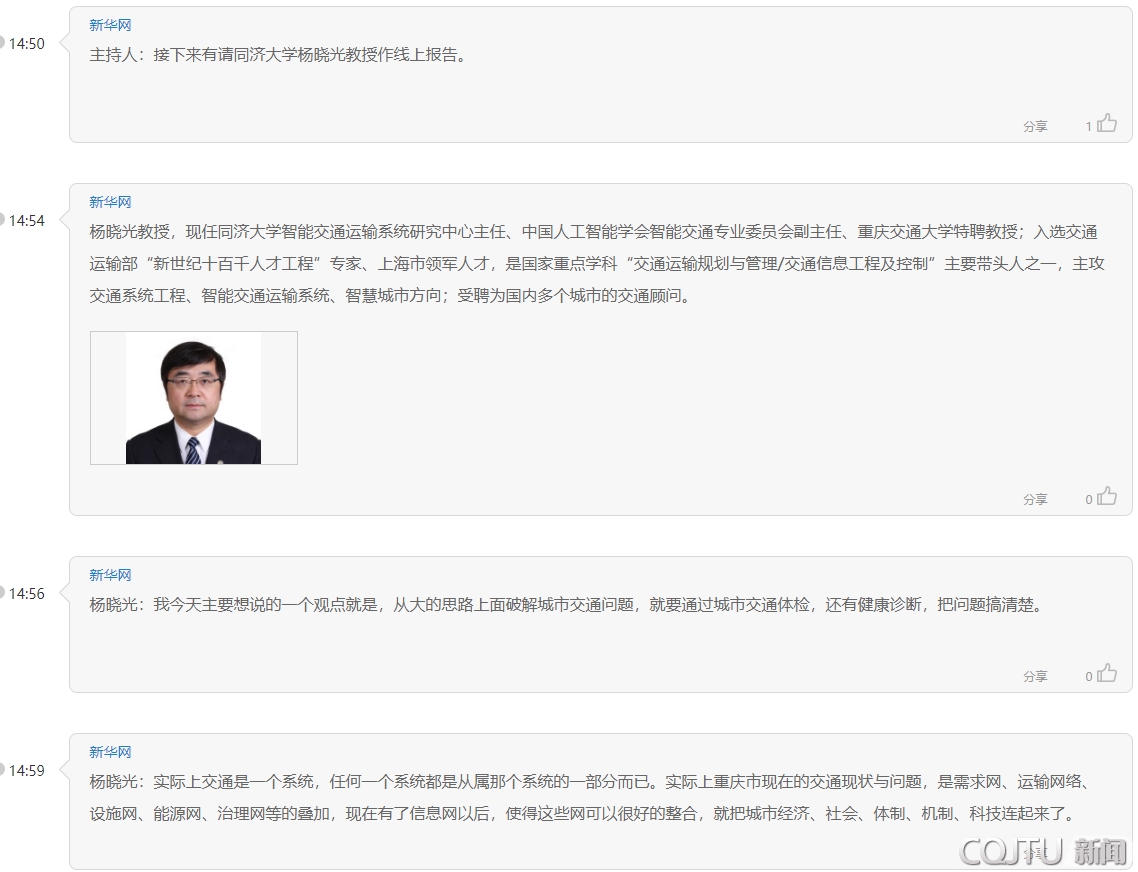Select the 14:54 timestamp on the timeline
Screen dimensions: 1138x872
click(x=27, y=221)
